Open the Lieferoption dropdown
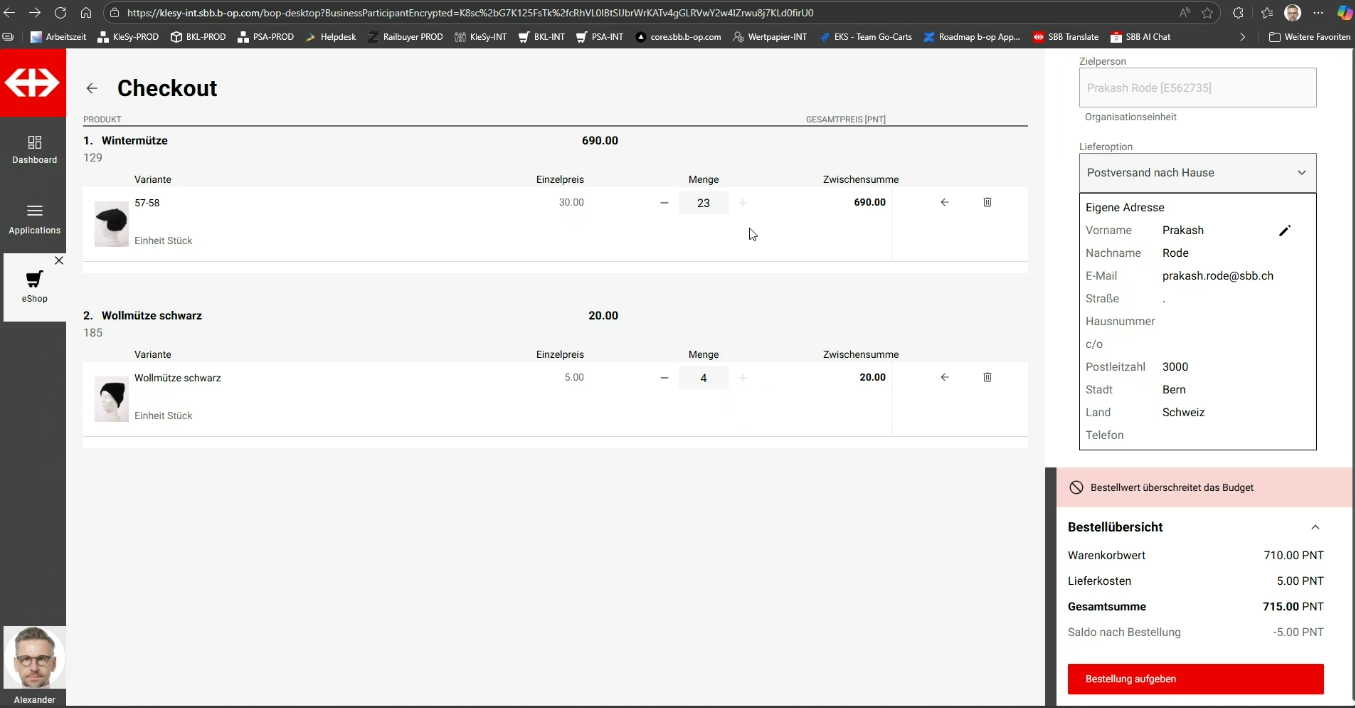The width and height of the screenshot is (1355, 708). tap(1197, 173)
